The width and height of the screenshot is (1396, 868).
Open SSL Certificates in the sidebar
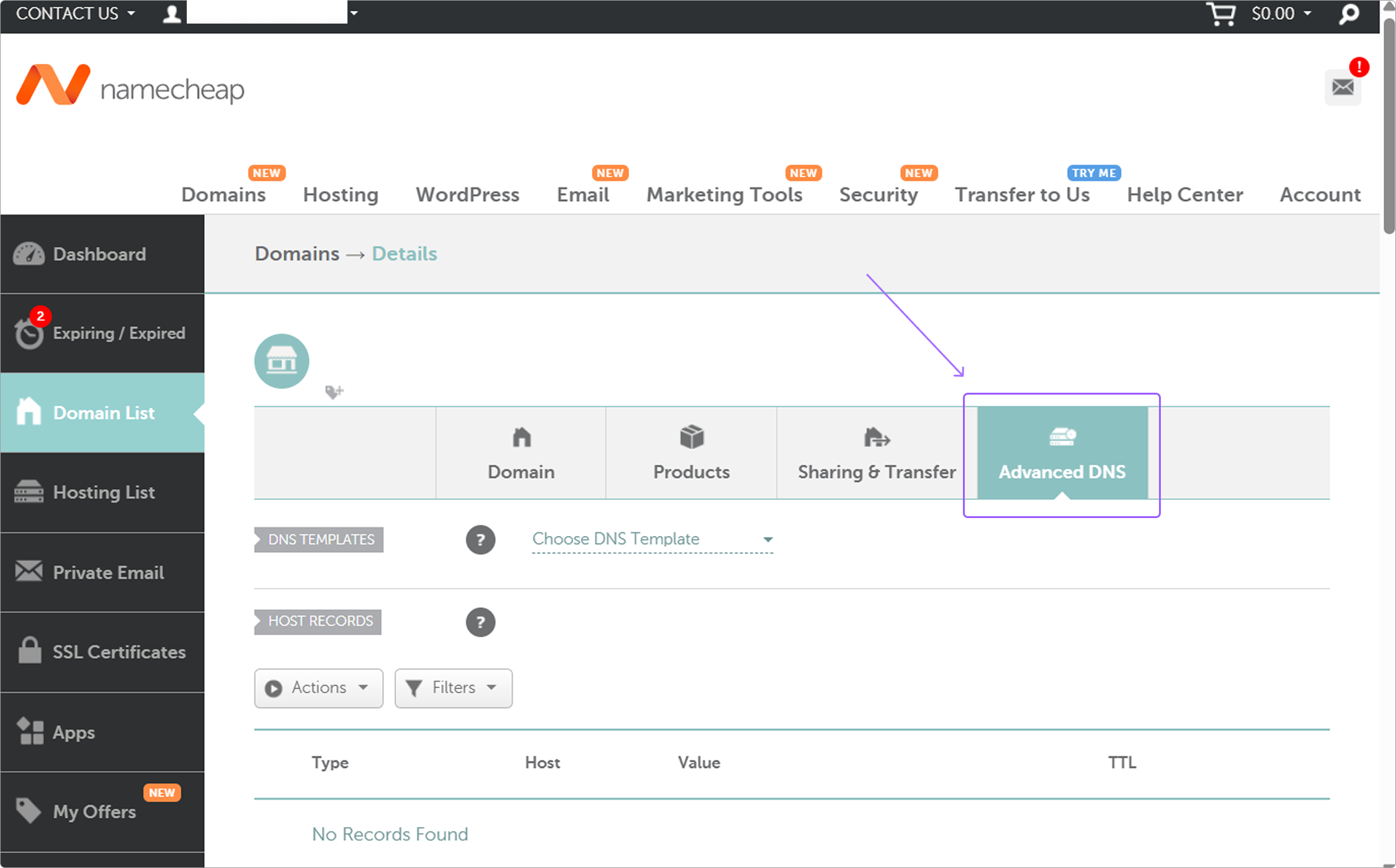[x=102, y=651]
